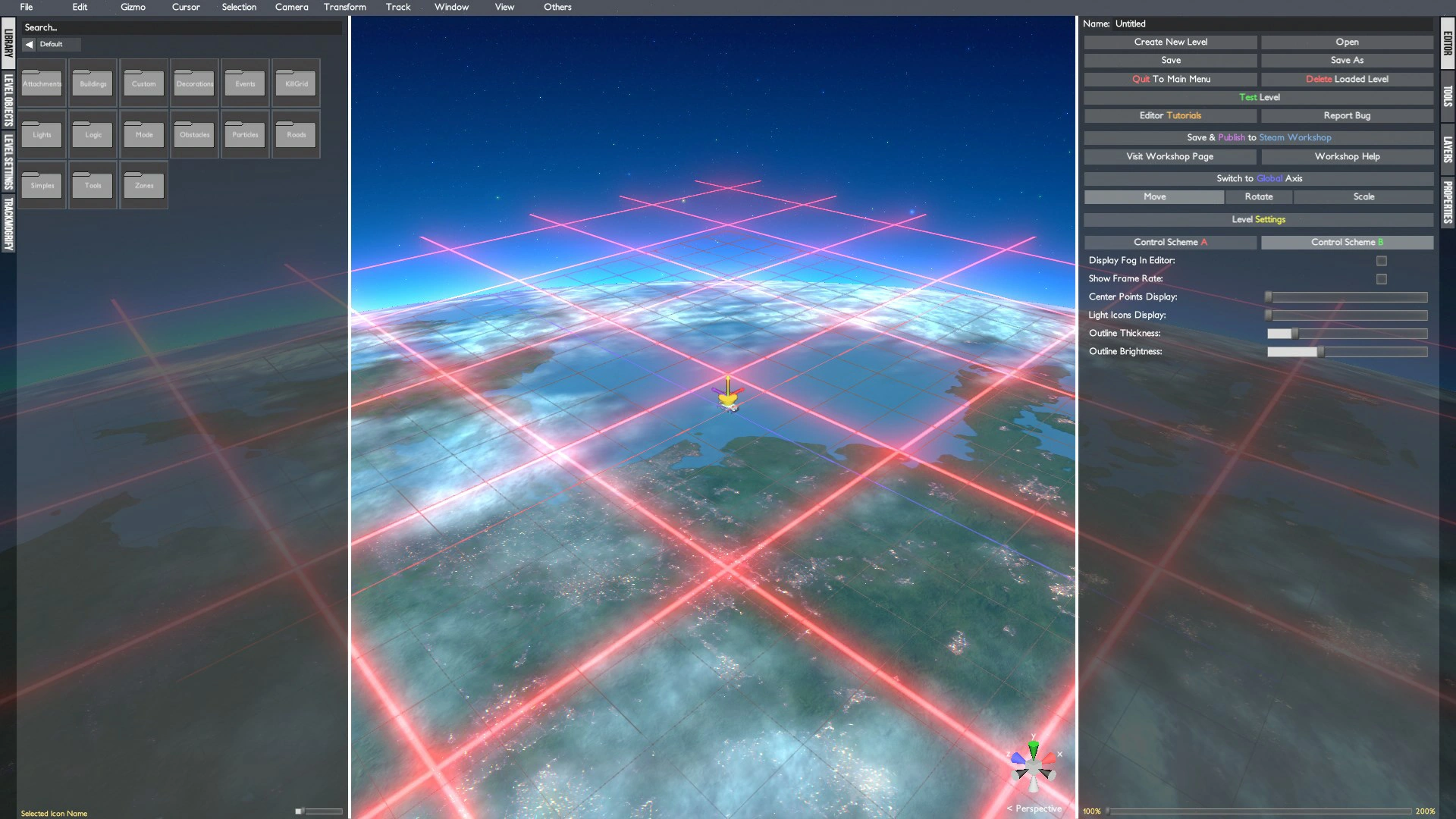Click the Test Level button
This screenshot has width=1456, height=819.
[x=1258, y=97]
